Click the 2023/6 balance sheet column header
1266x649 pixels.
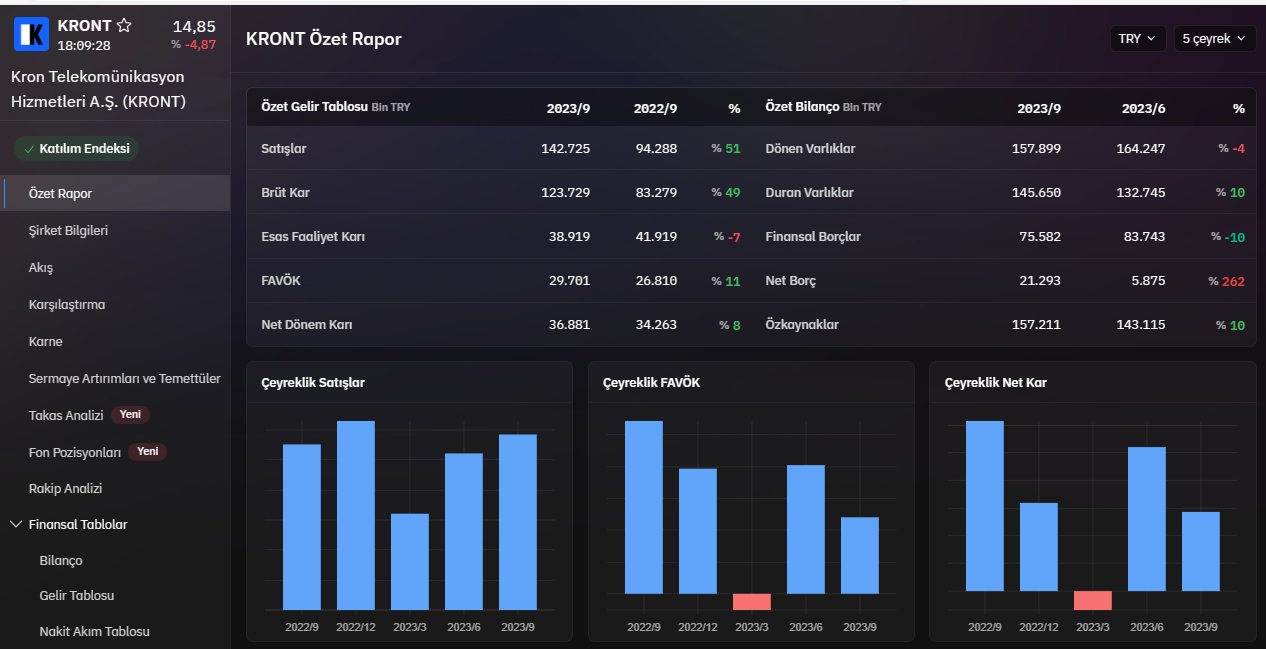tap(1143, 108)
